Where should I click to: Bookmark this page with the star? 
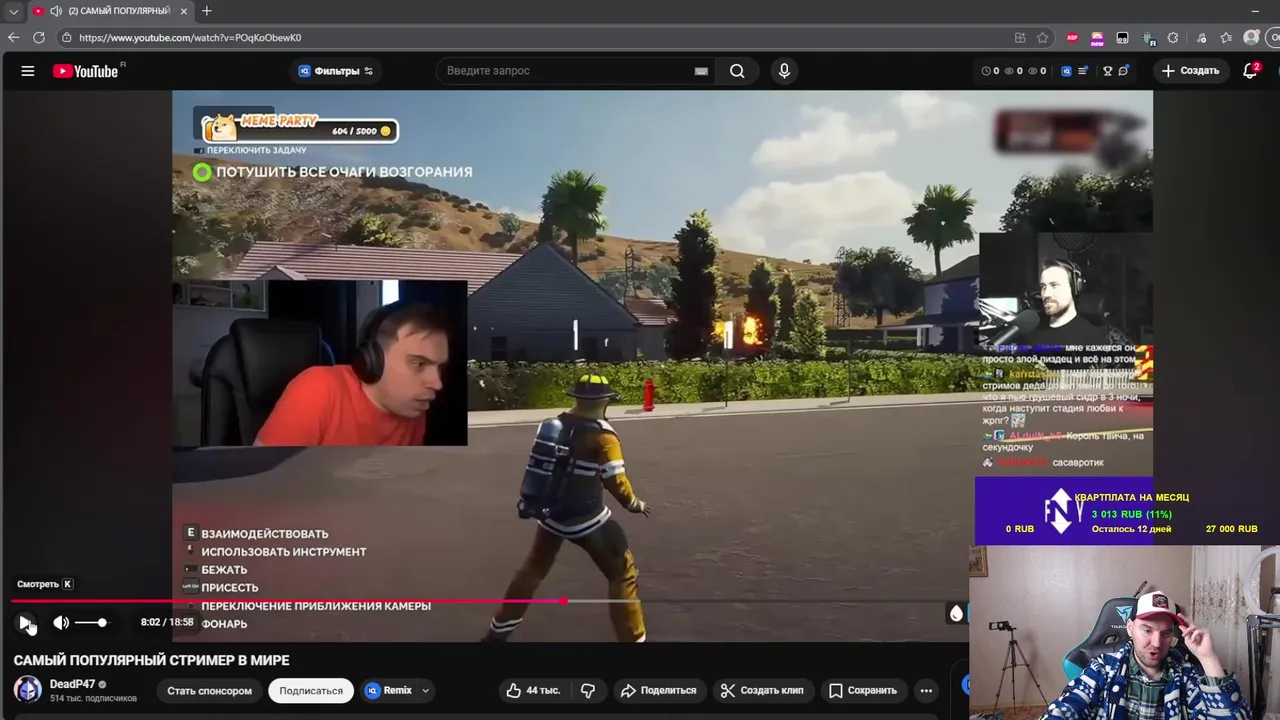(1042, 37)
